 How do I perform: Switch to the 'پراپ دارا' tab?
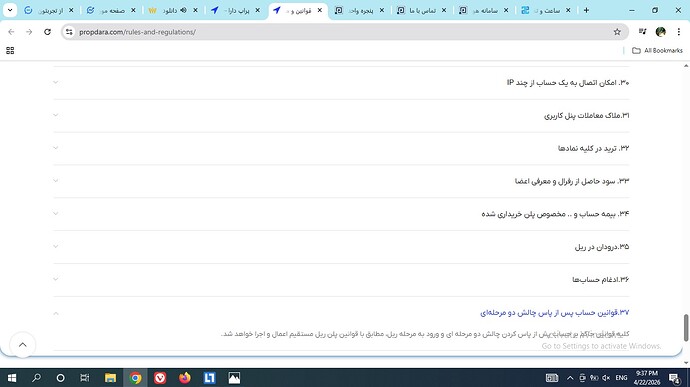coord(235,10)
